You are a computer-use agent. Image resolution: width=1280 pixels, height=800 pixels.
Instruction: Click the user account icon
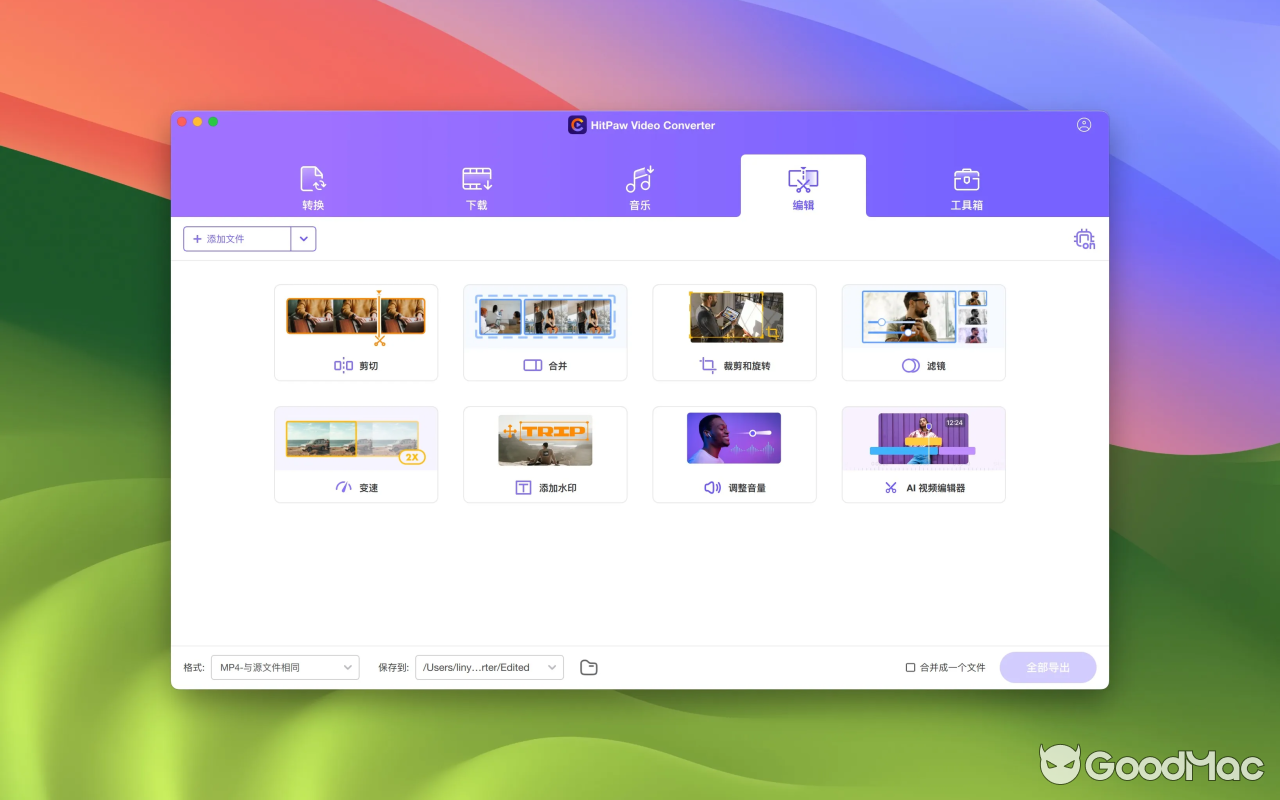point(1084,124)
